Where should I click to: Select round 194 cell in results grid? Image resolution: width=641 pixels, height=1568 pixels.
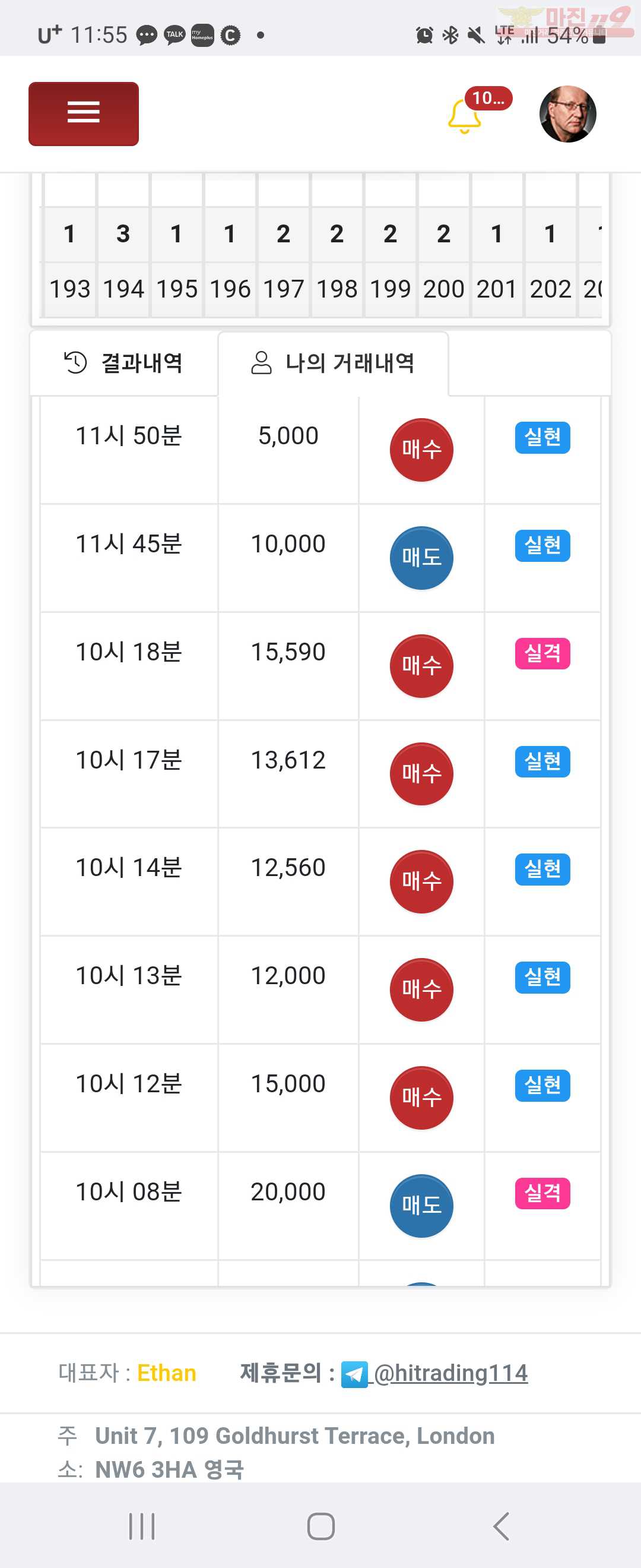123,289
